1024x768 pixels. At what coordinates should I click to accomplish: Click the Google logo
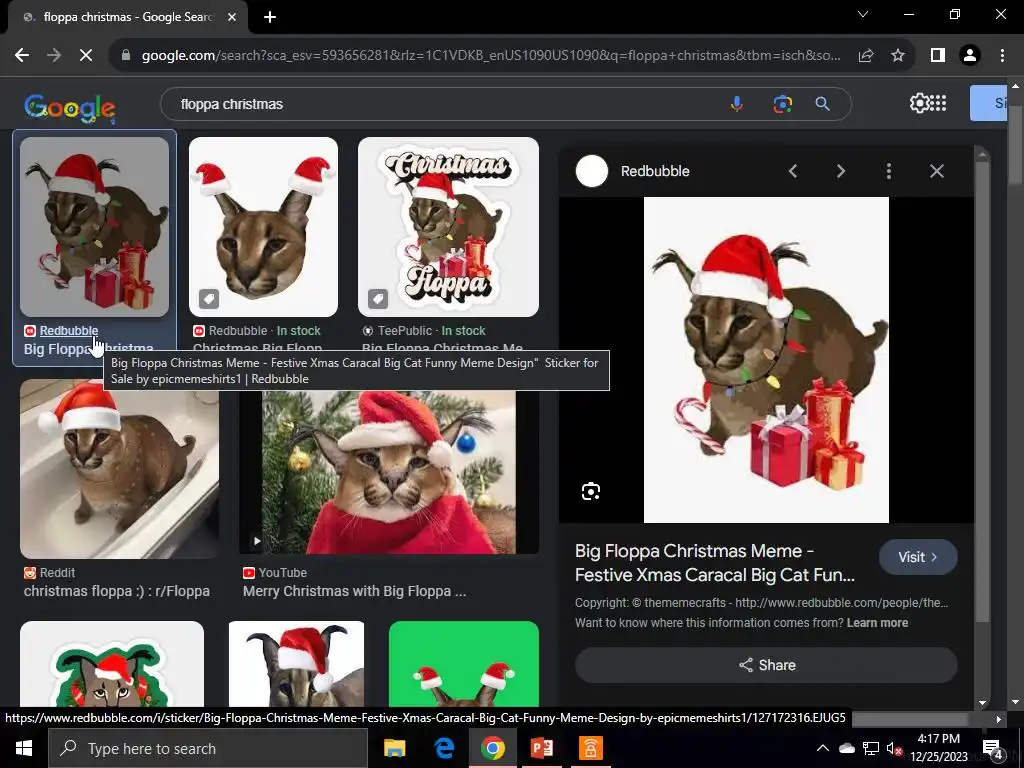pos(70,107)
